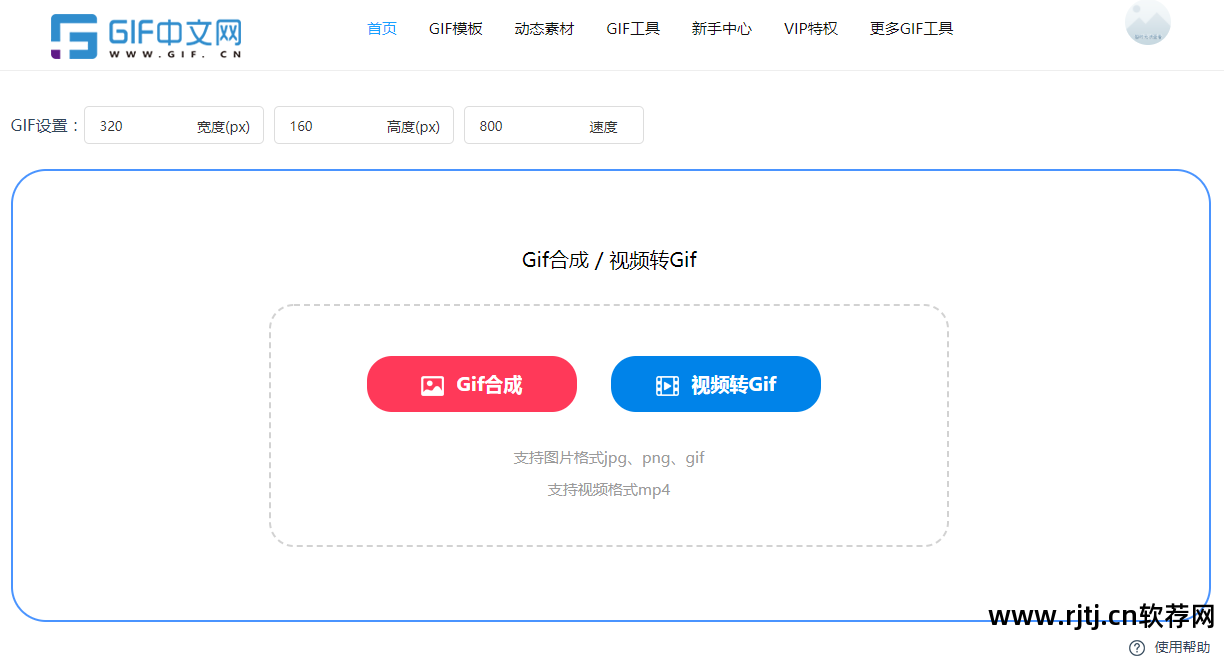Screen dimensions: 1224x662
Task: Open the GIF模板 page
Action: pos(456,29)
